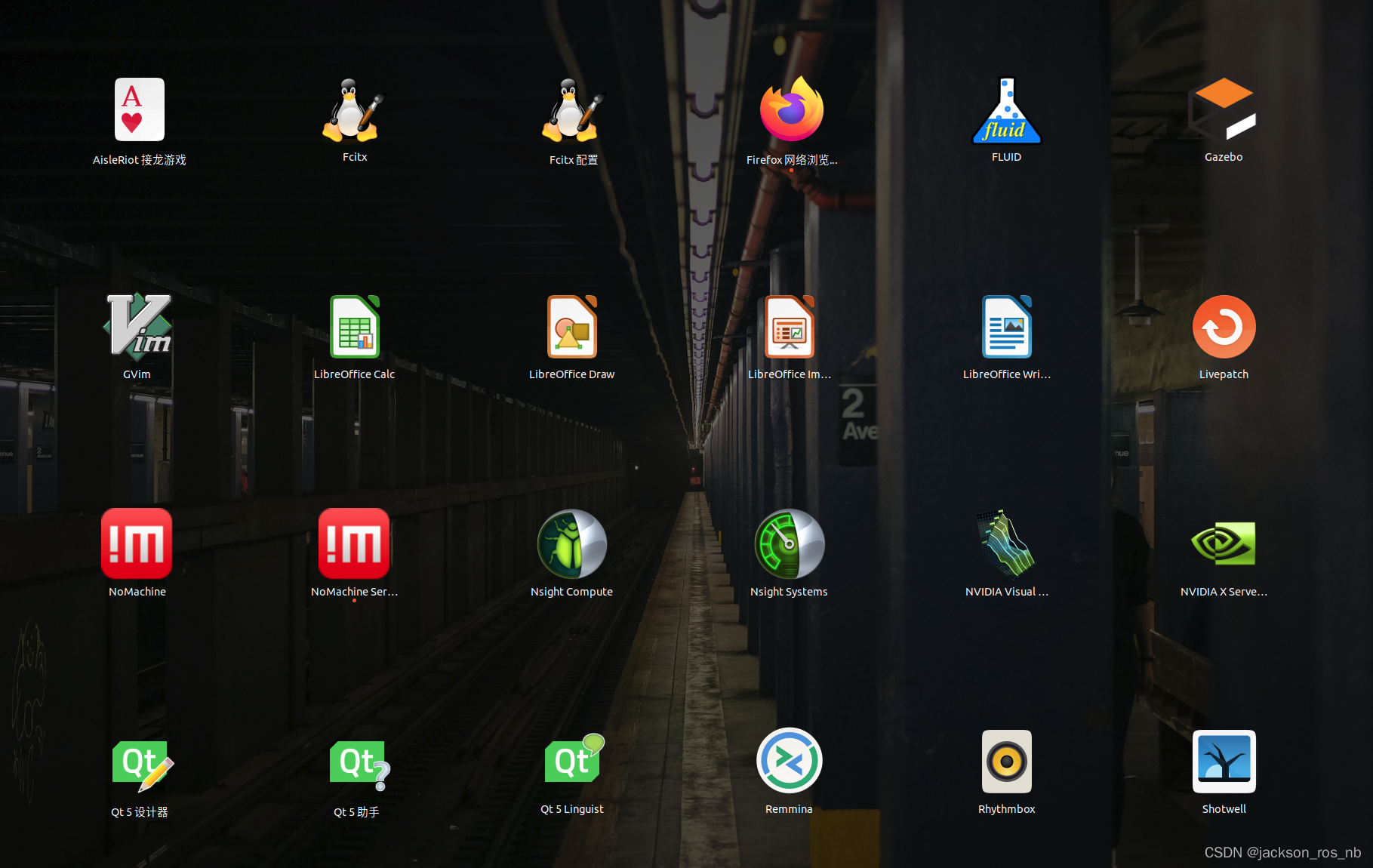This screenshot has width=1373, height=868.
Task: Open Fcitx 配置 configuration icon
Action: click(572, 110)
